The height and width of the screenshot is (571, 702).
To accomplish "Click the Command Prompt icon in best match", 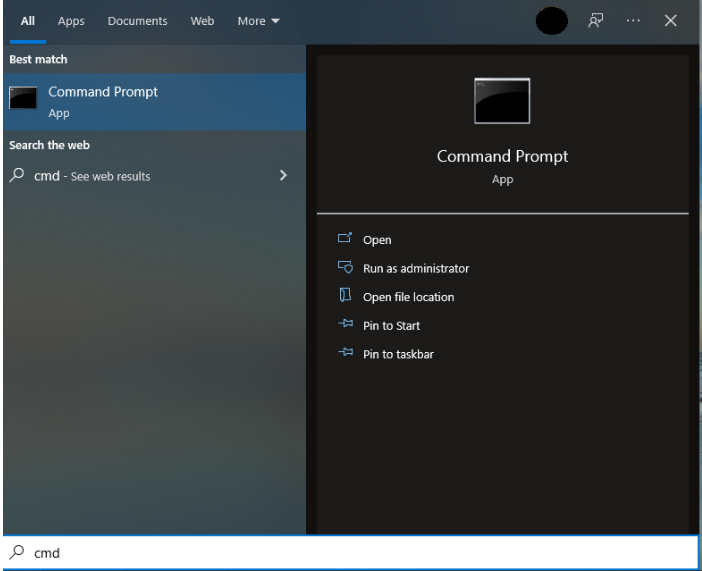I will click(x=23, y=98).
